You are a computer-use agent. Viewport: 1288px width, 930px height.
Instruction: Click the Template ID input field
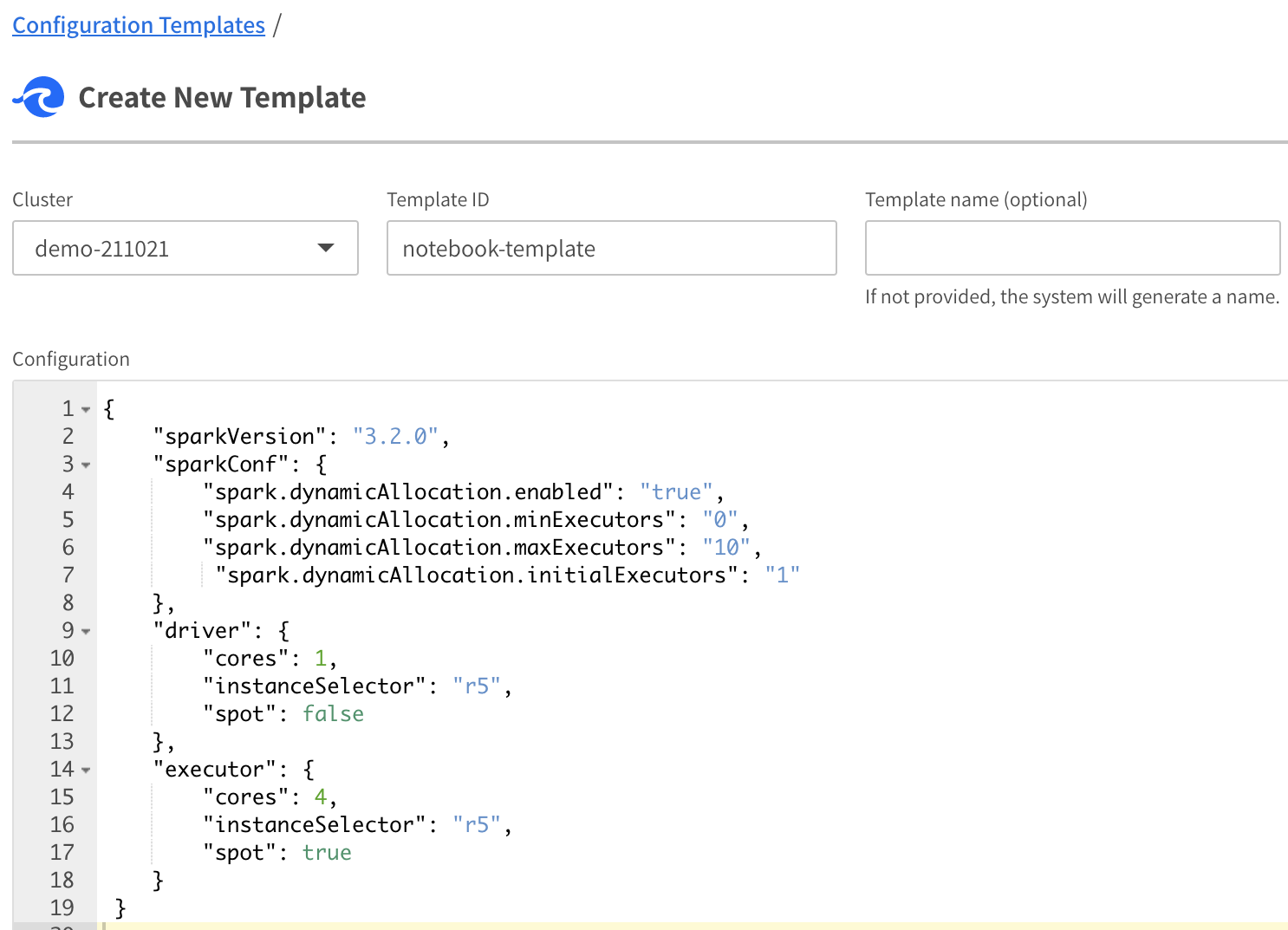(611, 249)
